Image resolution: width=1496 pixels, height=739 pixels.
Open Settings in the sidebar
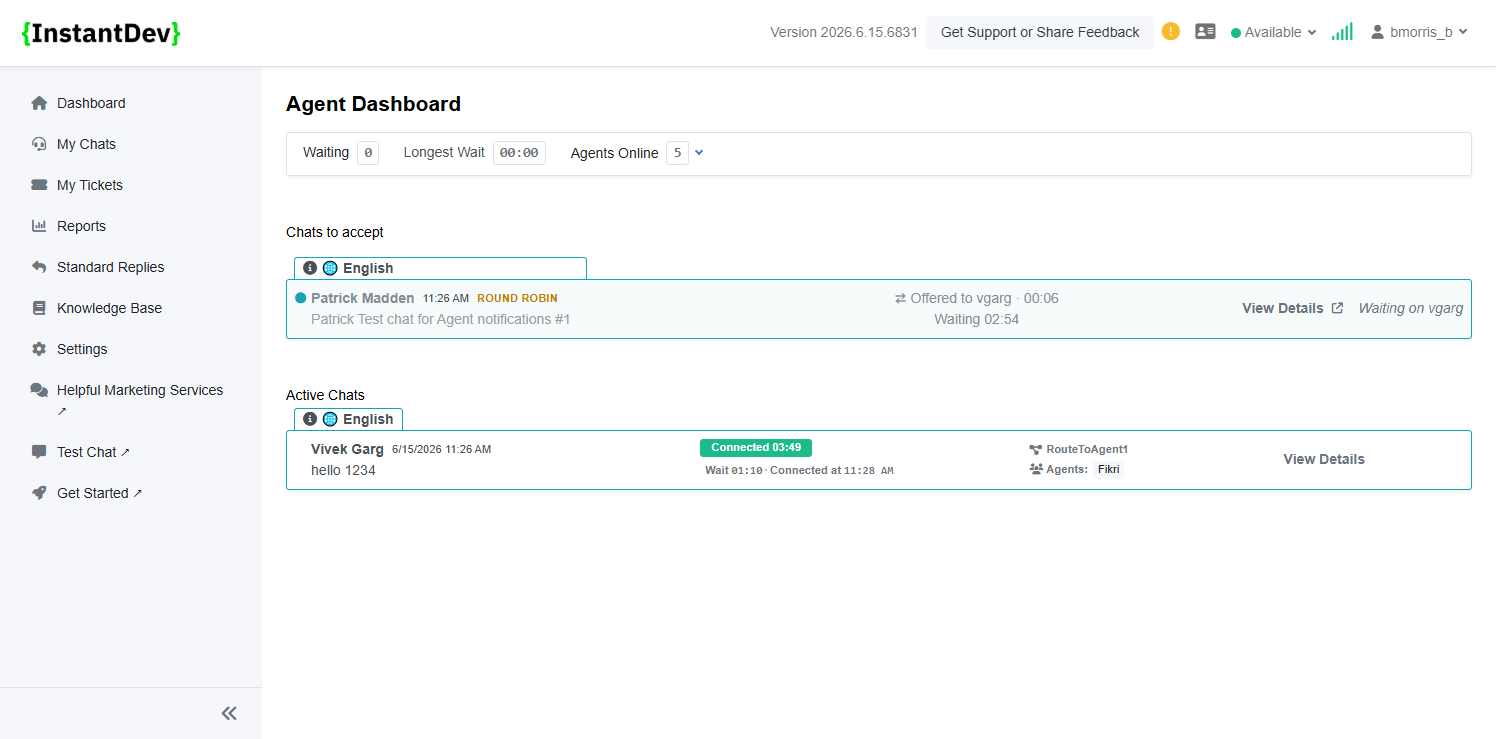coord(82,349)
